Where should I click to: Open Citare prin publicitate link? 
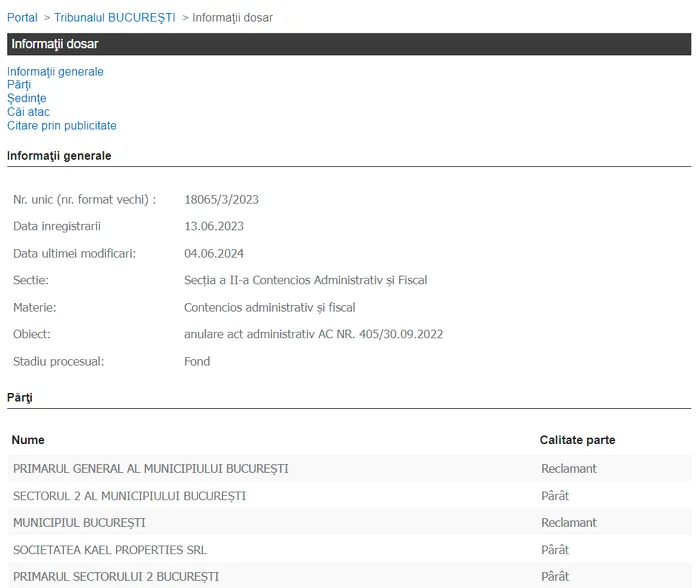point(62,125)
